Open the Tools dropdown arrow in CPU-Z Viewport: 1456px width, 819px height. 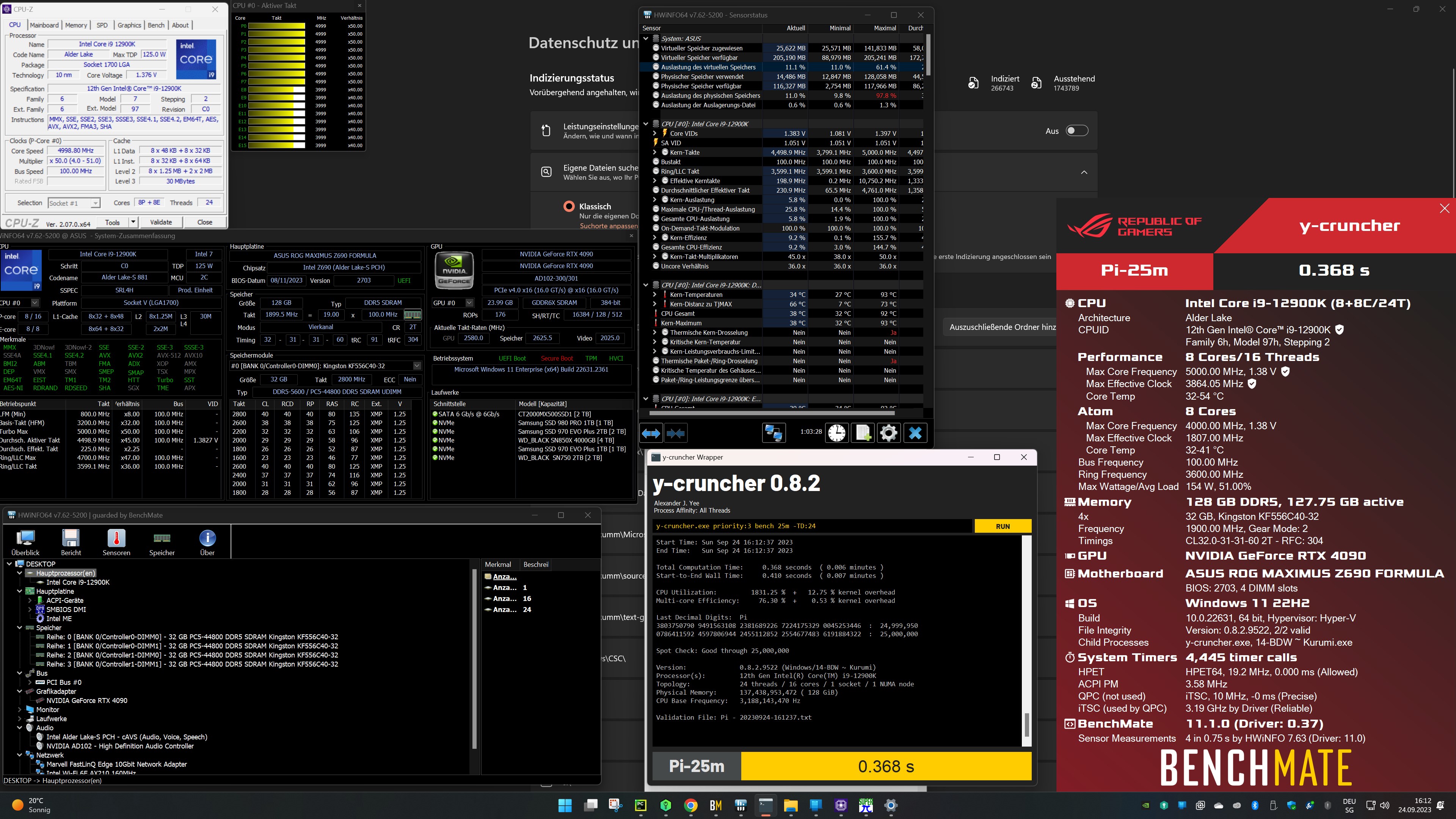133,222
